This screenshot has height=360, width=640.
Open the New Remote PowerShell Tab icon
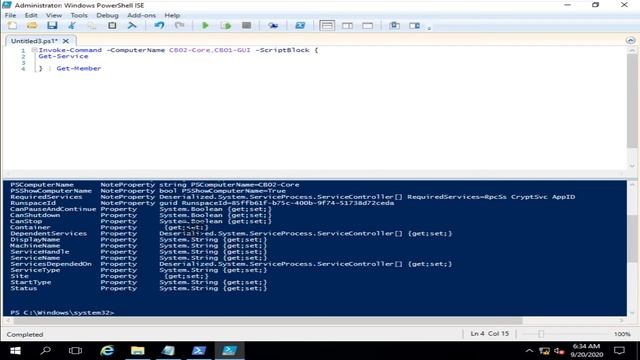[x=273, y=26]
